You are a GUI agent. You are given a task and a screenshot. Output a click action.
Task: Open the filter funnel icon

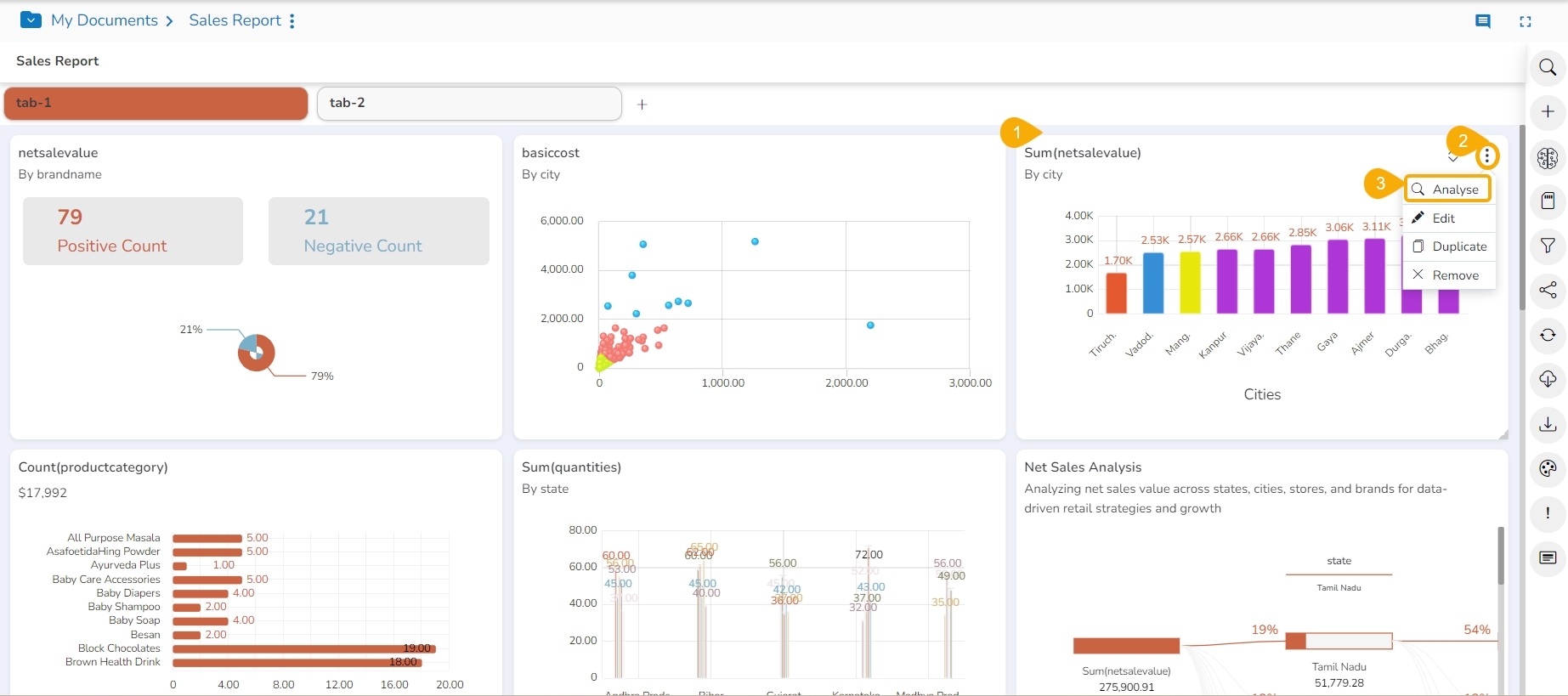coord(1548,246)
